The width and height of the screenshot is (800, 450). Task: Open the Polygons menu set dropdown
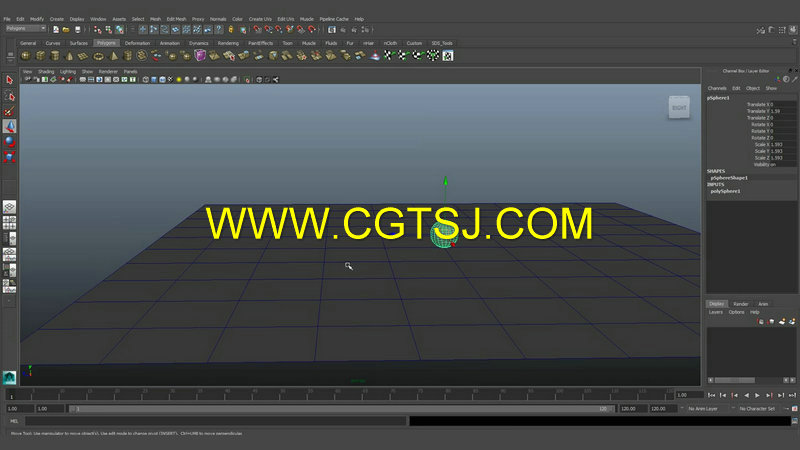click(x=26, y=29)
